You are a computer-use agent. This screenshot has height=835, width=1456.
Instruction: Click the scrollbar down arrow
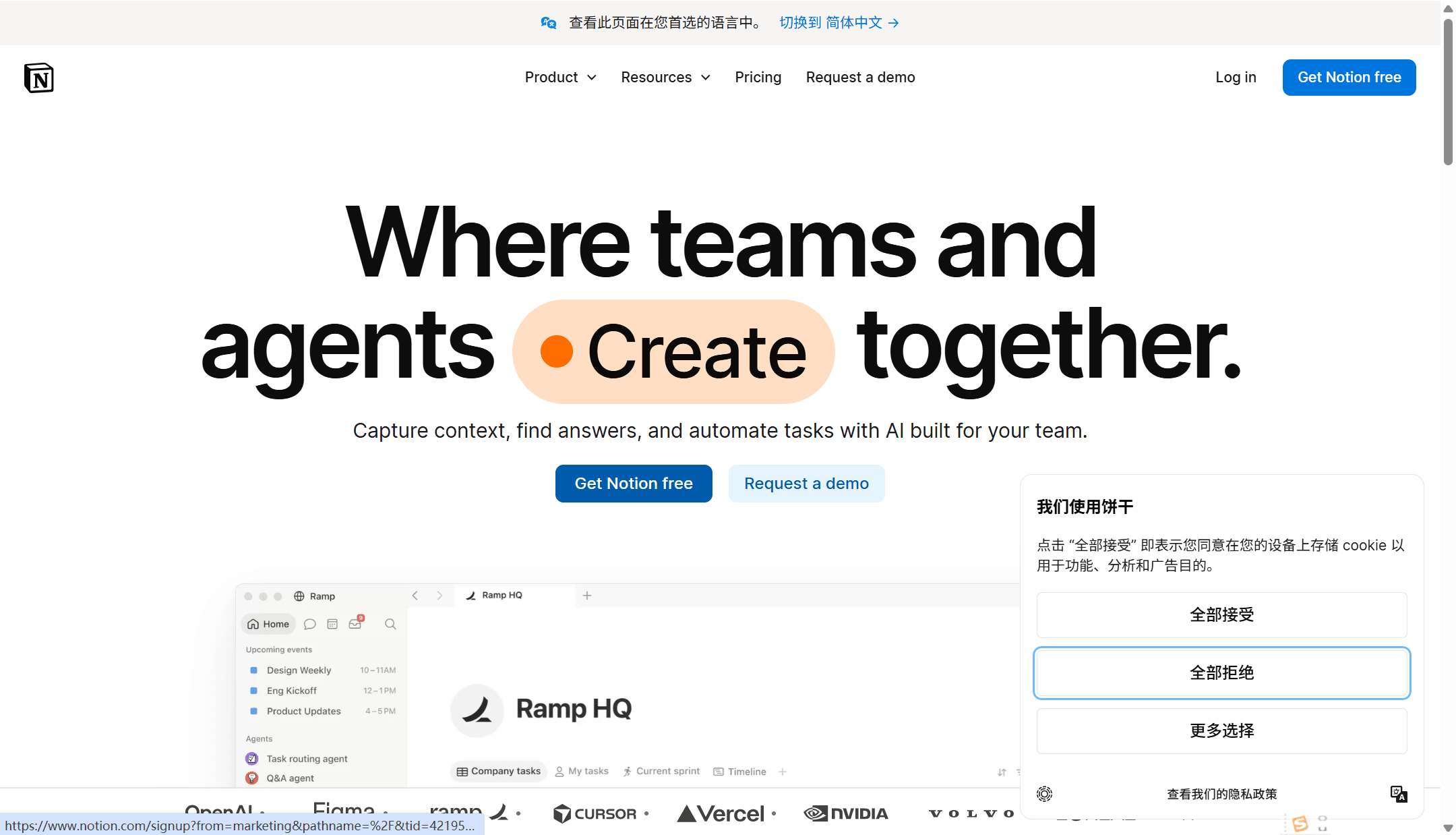(1448, 828)
